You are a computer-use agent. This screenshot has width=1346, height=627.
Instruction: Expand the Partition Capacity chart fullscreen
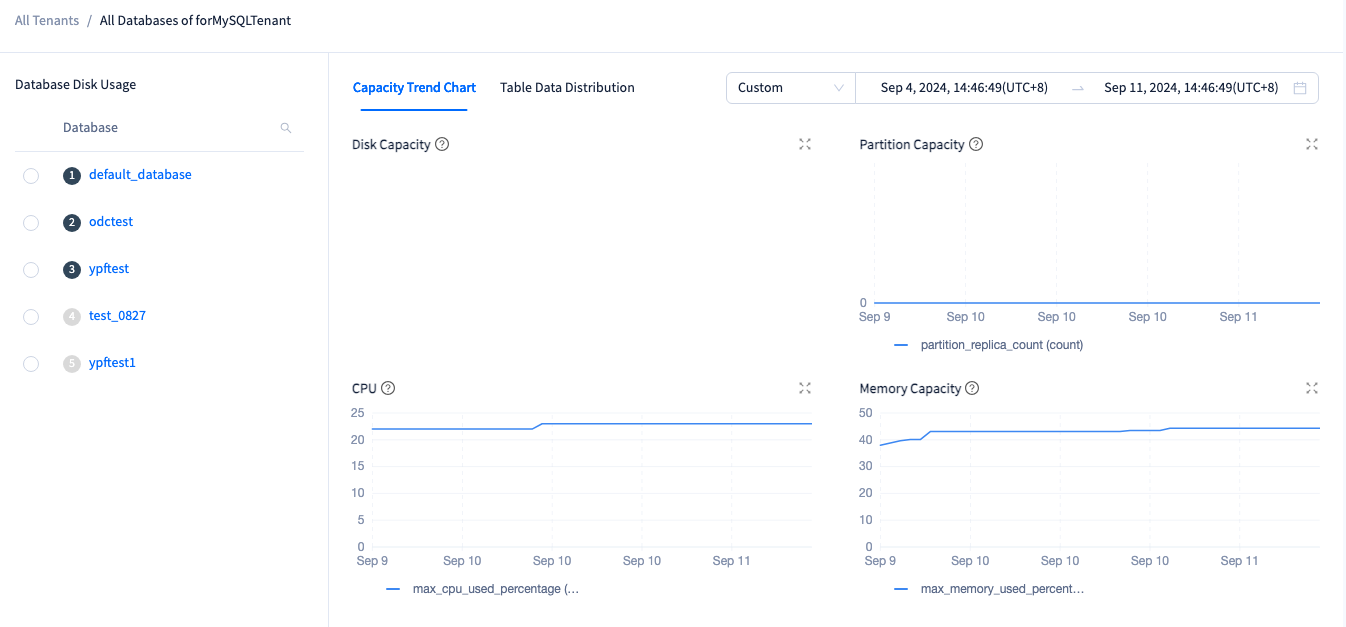click(x=1312, y=144)
